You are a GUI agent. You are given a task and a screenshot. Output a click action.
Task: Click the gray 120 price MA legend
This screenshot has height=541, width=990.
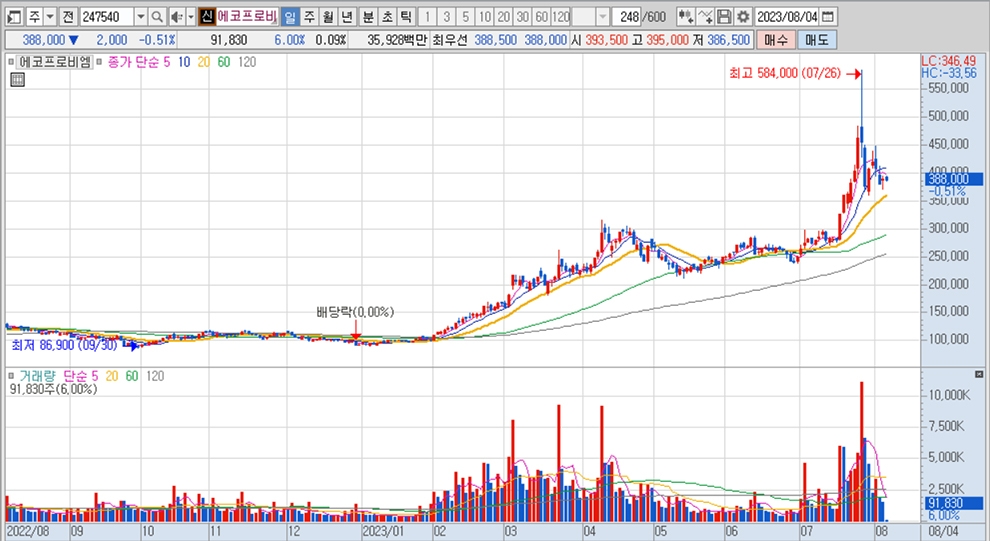pos(247,62)
